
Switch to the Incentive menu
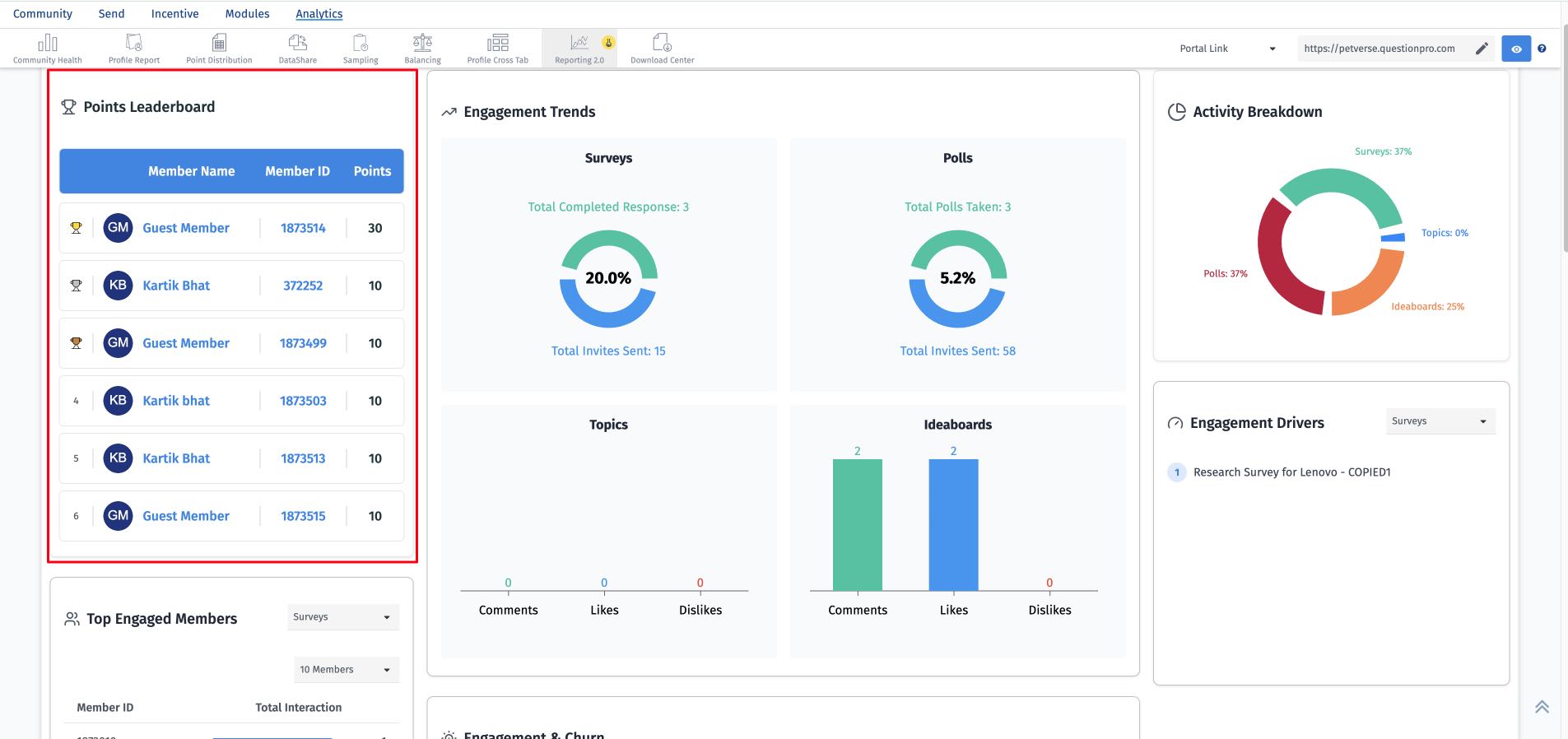click(x=174, y=14)
